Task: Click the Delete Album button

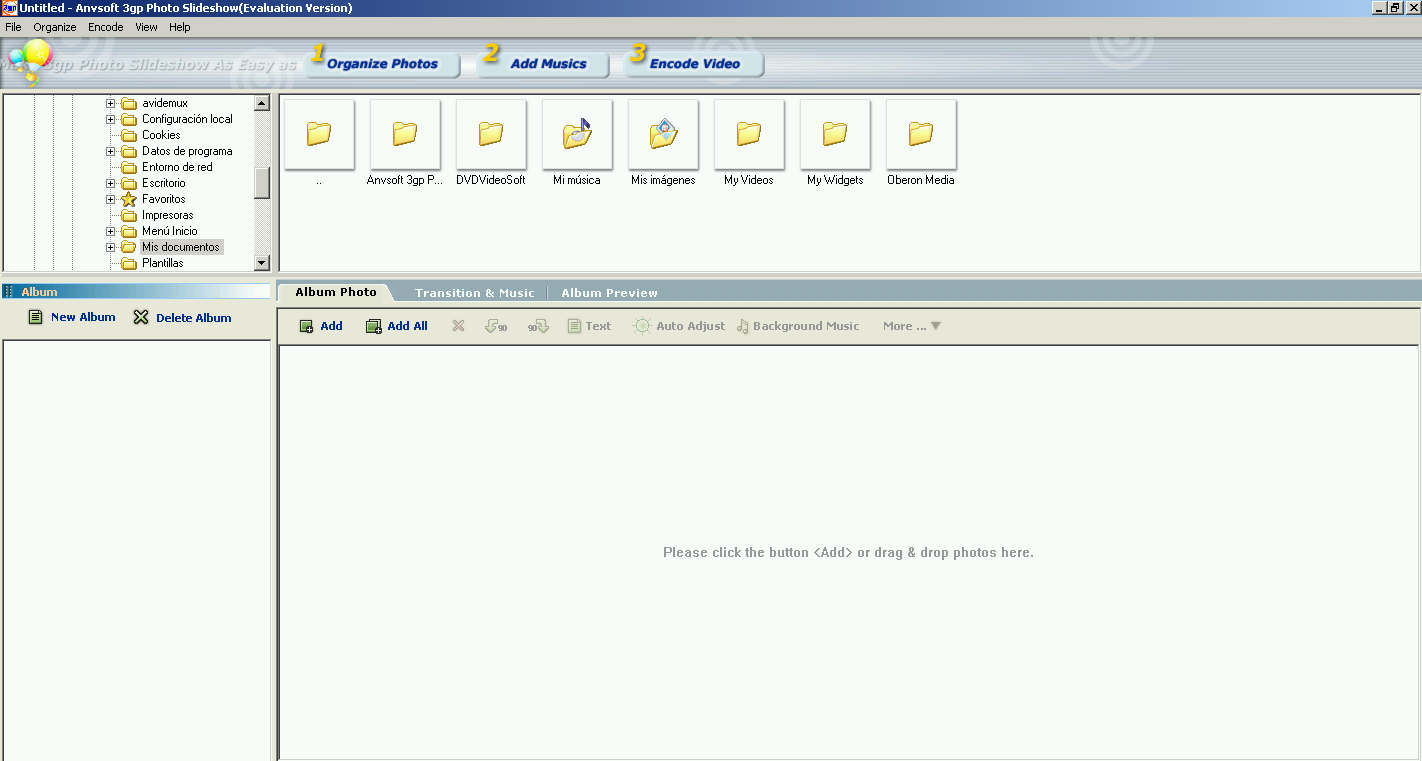Action: [182, 317]
